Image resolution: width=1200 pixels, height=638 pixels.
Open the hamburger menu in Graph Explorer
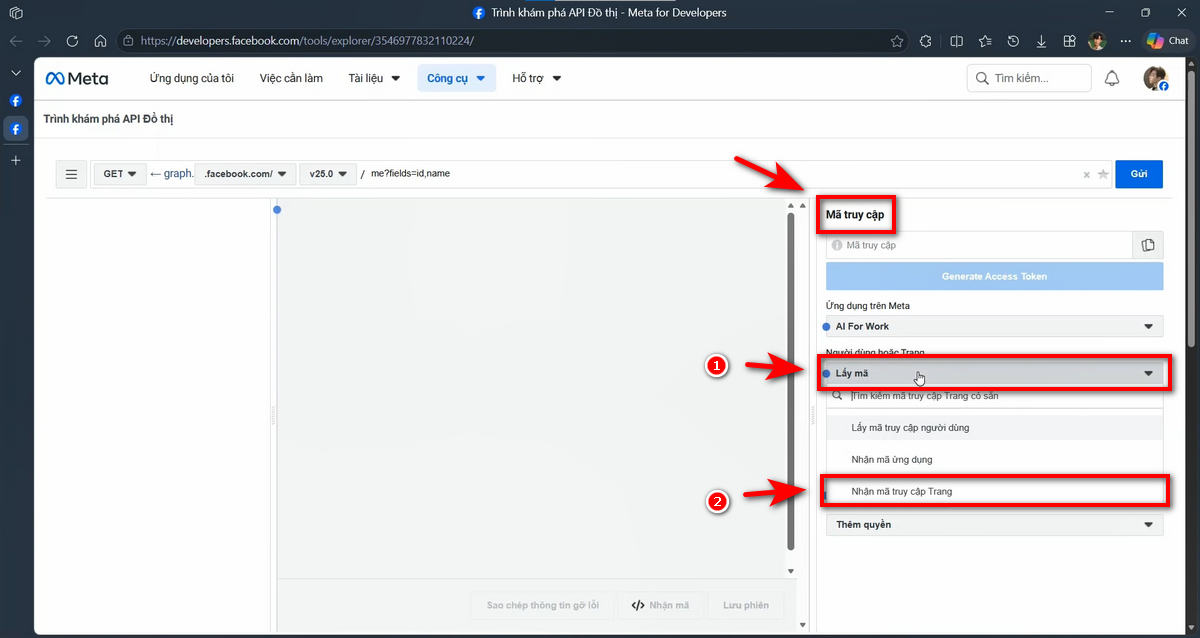71,174
